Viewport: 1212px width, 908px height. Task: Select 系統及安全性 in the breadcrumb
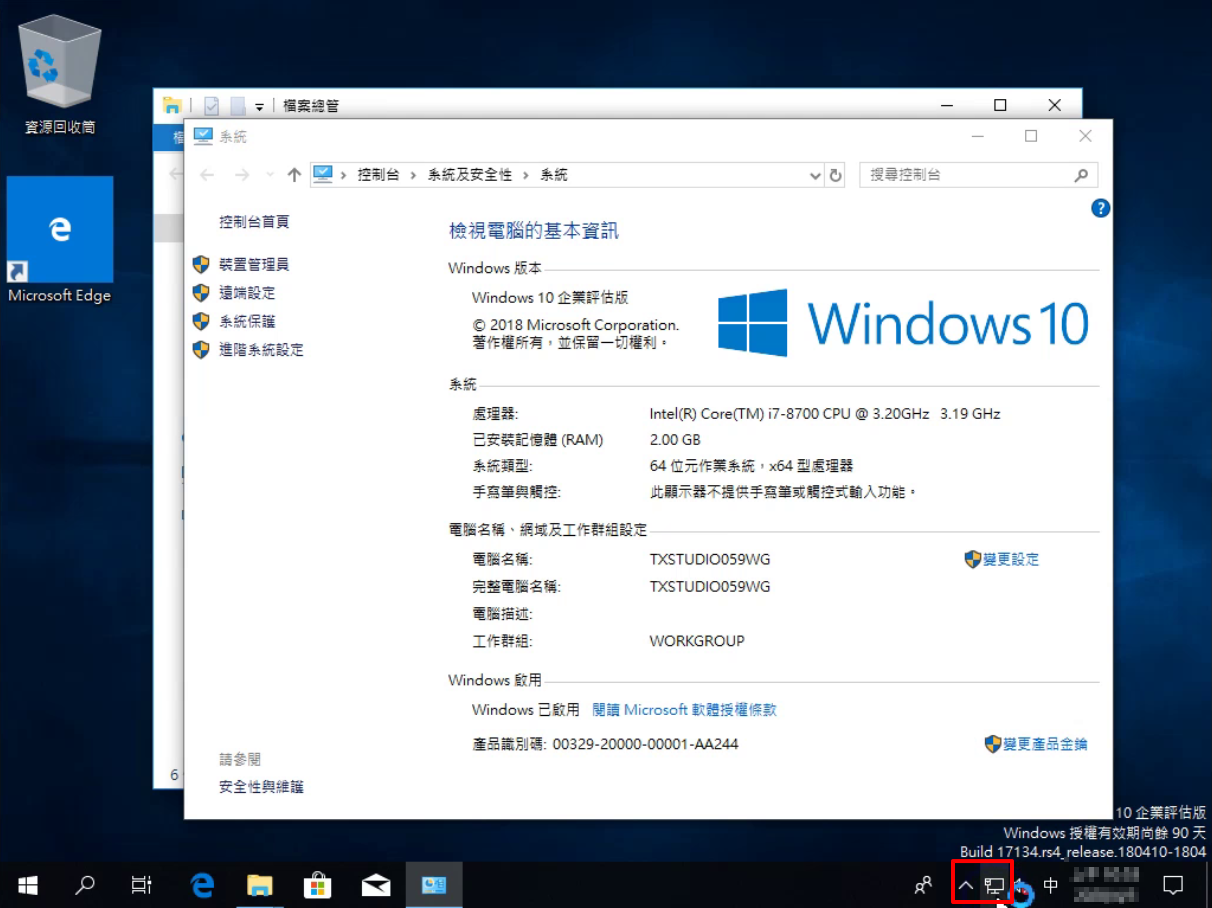click(x=470, y=175)
